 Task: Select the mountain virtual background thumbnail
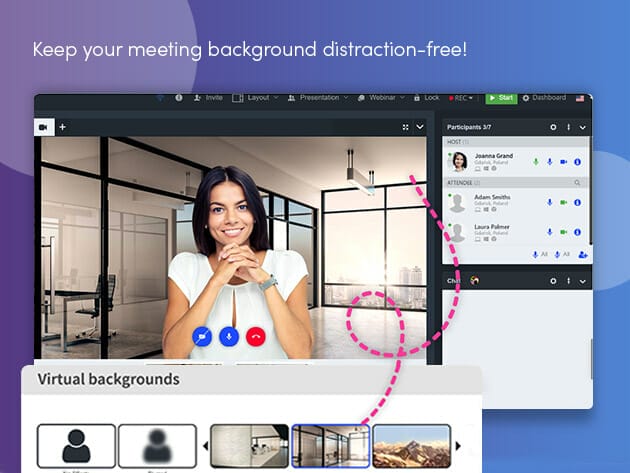[410, 446]
